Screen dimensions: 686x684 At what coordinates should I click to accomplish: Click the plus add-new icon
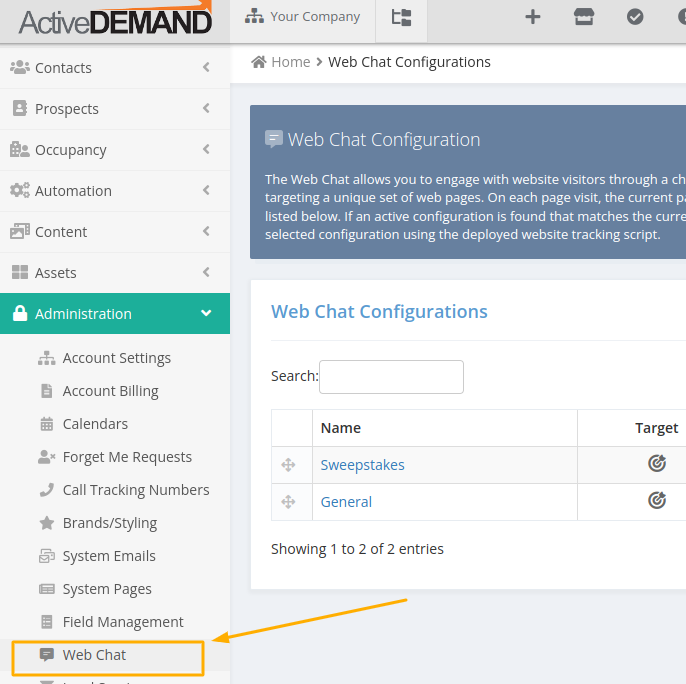tap(532, 17)
